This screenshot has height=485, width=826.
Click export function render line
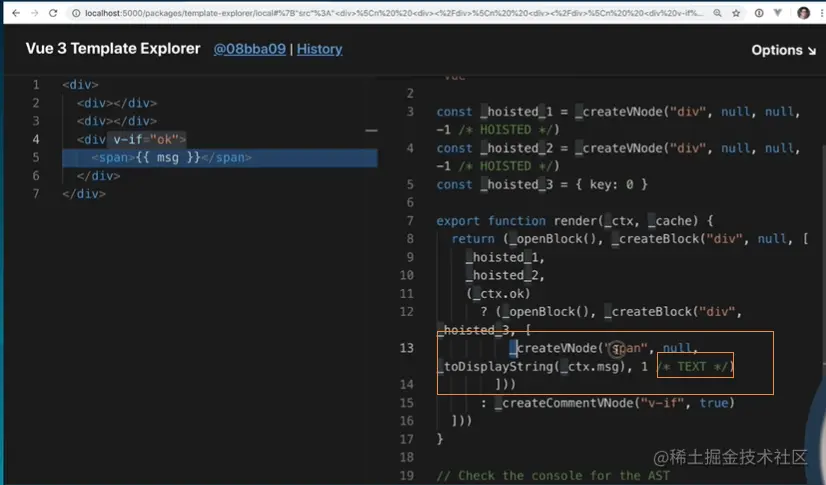(575, 221)
